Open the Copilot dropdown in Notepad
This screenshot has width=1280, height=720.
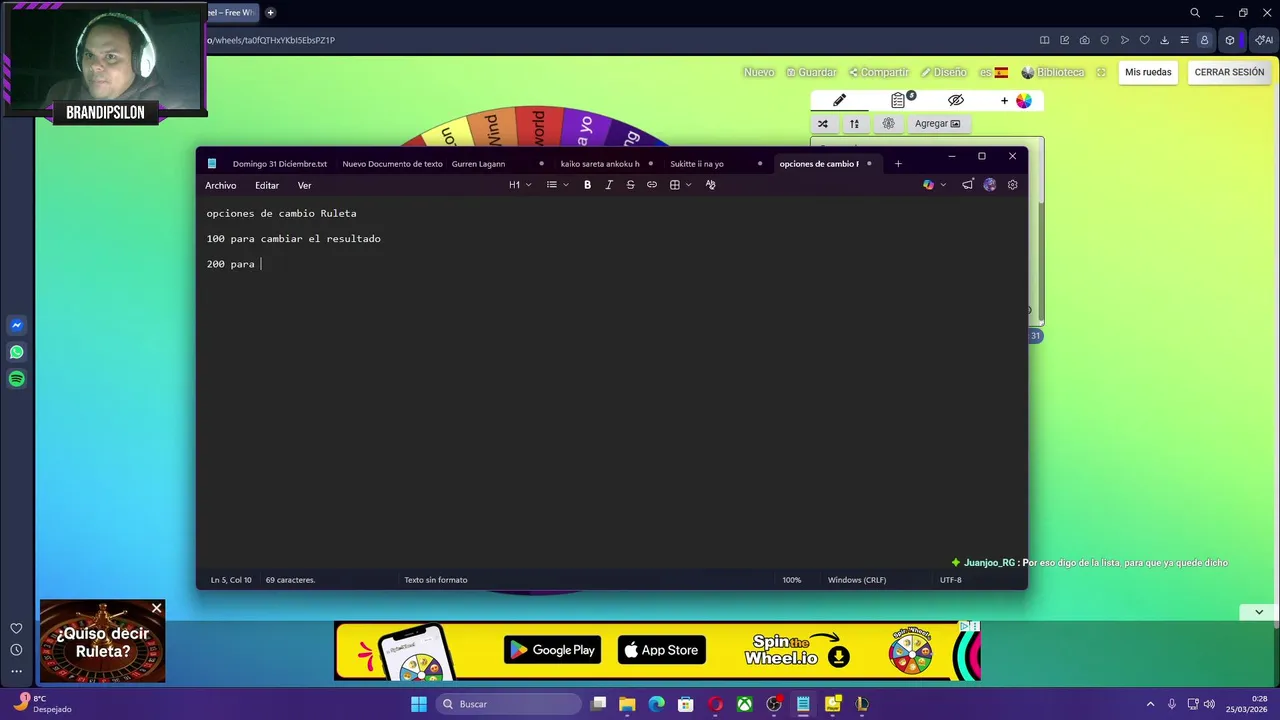tap(934, 185)
